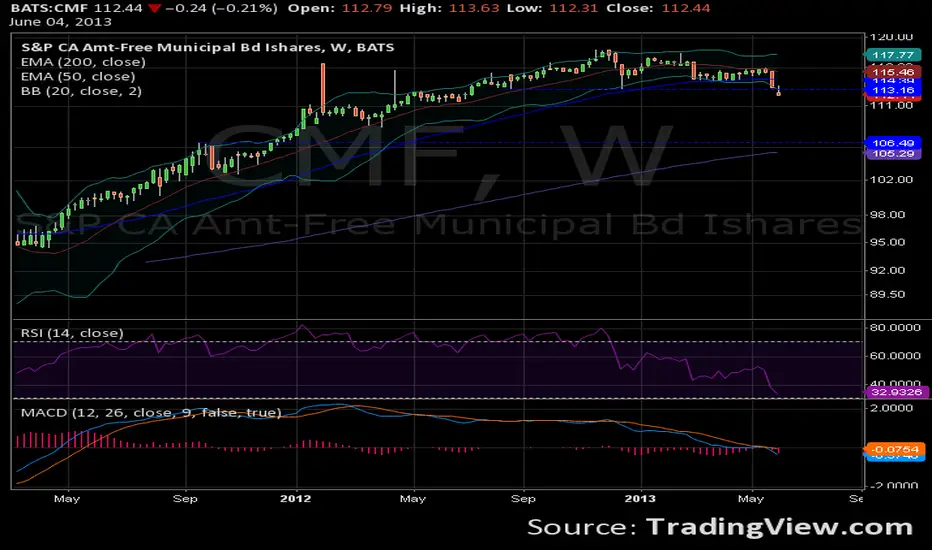Click the Open: 112.79 value

point(341,8)
